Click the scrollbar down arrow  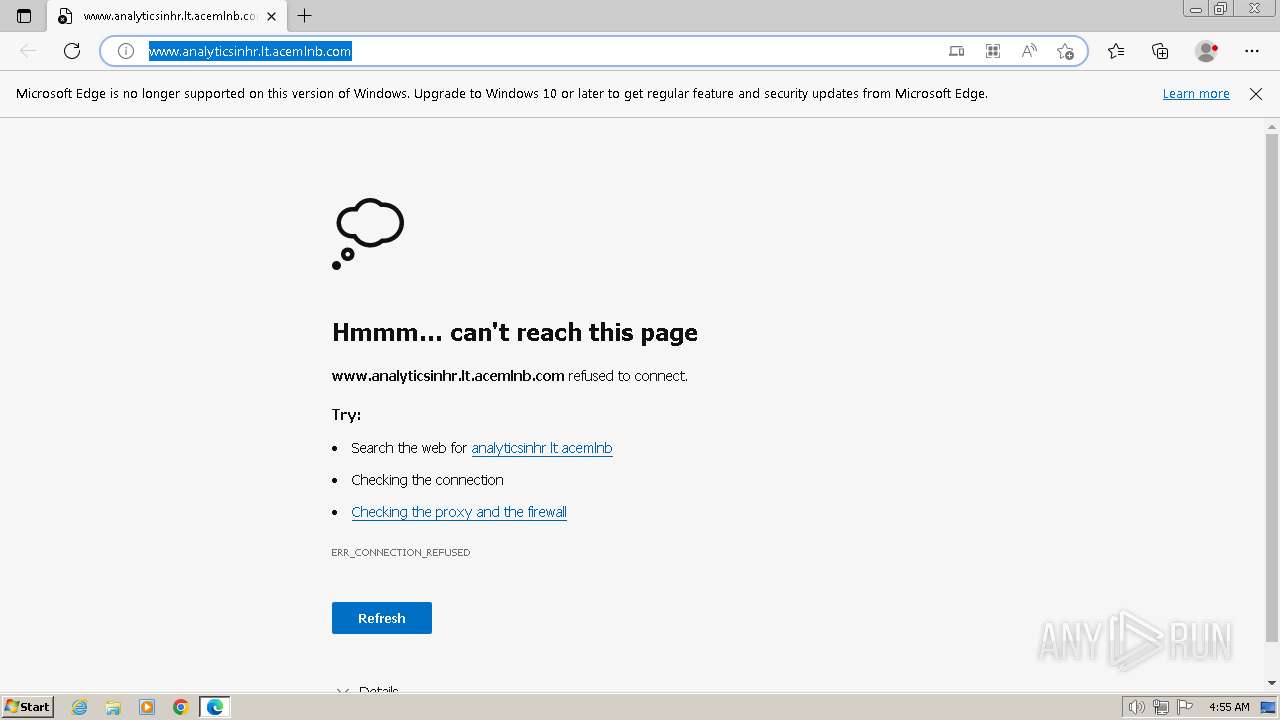[x=1272, y=683]
